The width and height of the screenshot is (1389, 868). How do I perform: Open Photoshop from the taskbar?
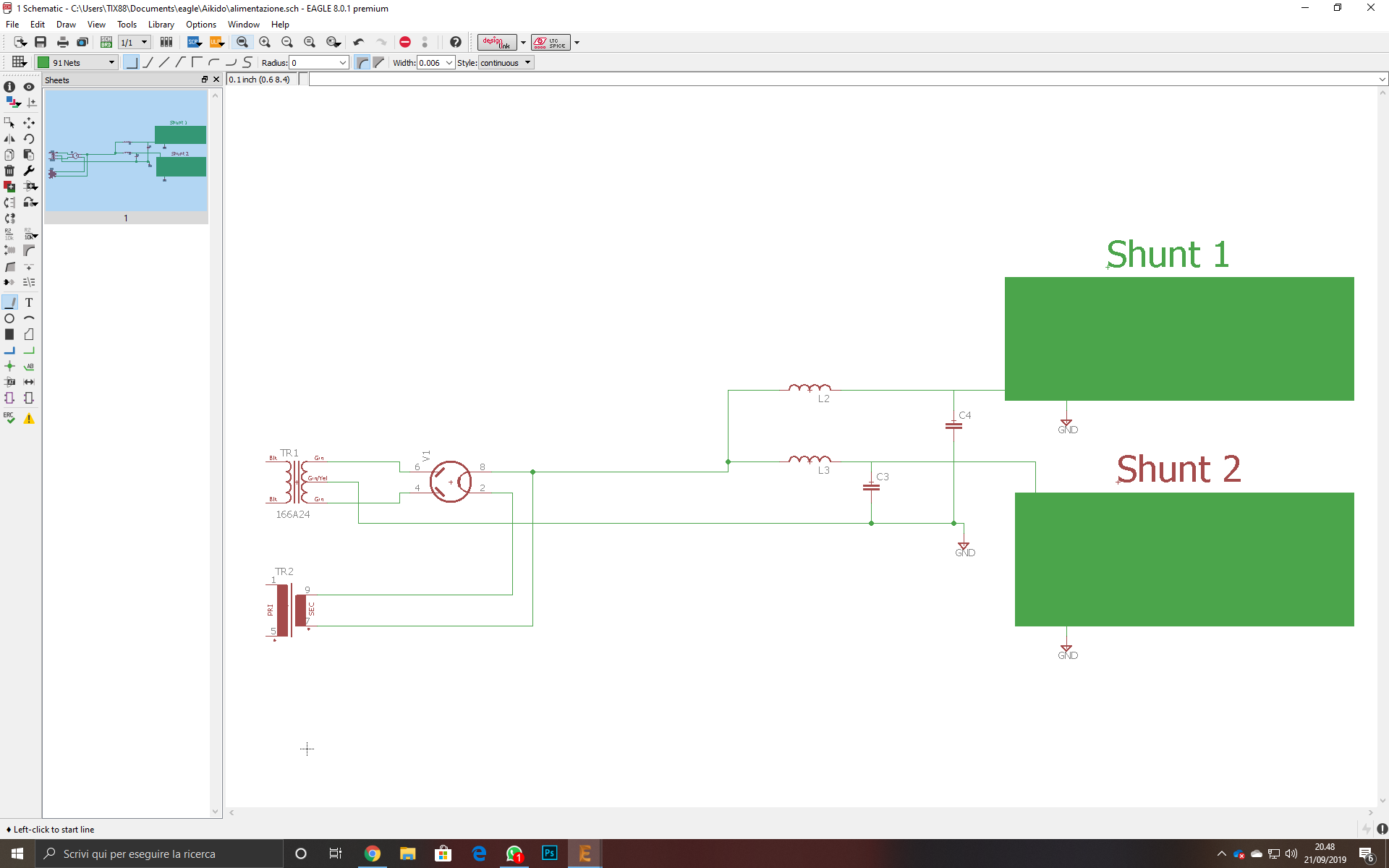tap(549, 854)
